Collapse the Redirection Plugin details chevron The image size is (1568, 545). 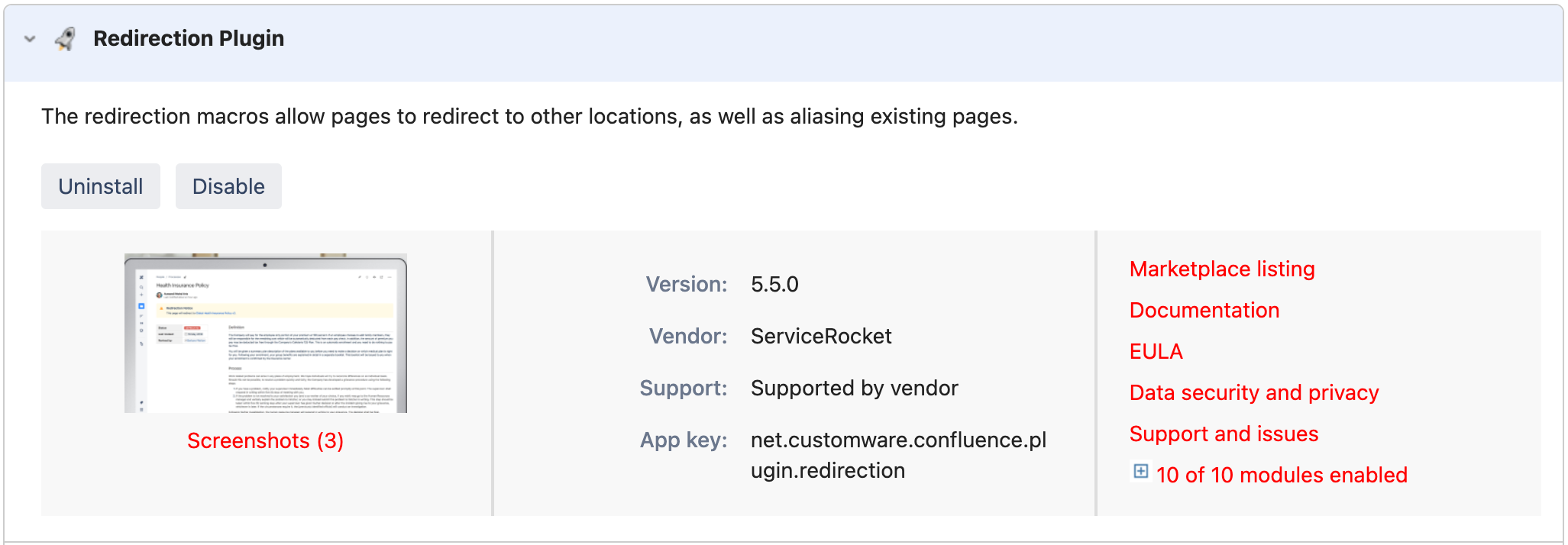coord(30,39)
